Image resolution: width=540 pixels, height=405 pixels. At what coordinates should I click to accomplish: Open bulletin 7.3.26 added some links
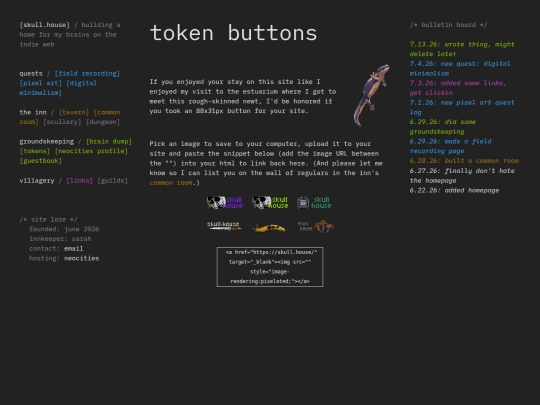click(458, 88)
